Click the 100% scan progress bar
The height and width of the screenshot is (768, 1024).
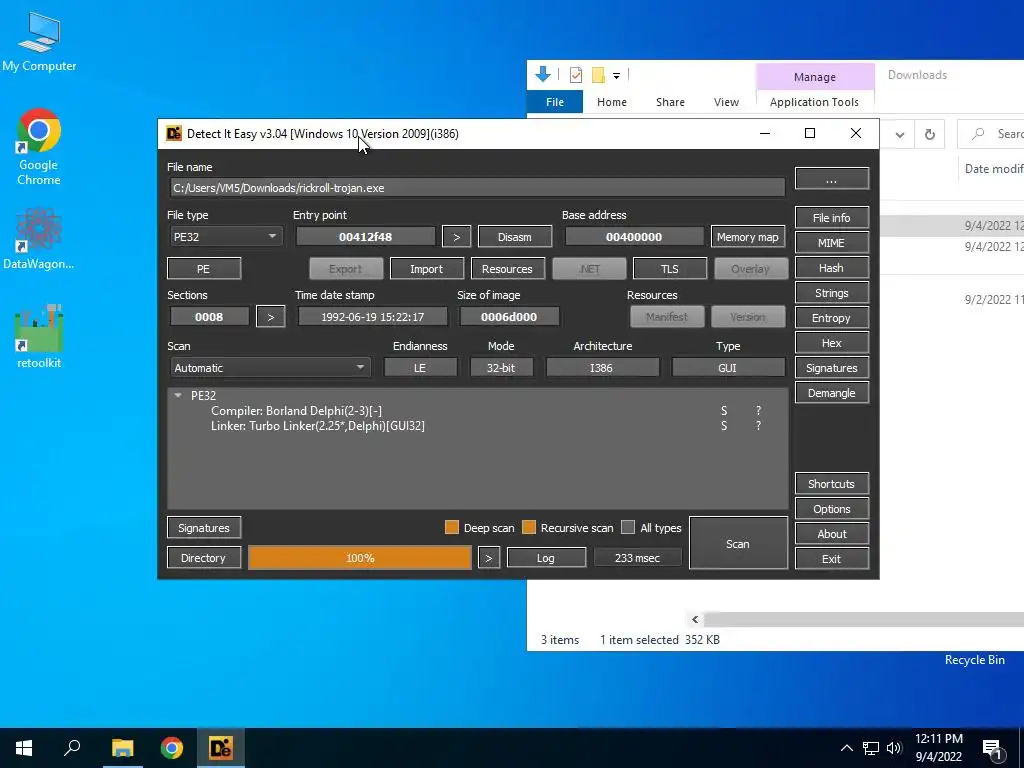360,558
